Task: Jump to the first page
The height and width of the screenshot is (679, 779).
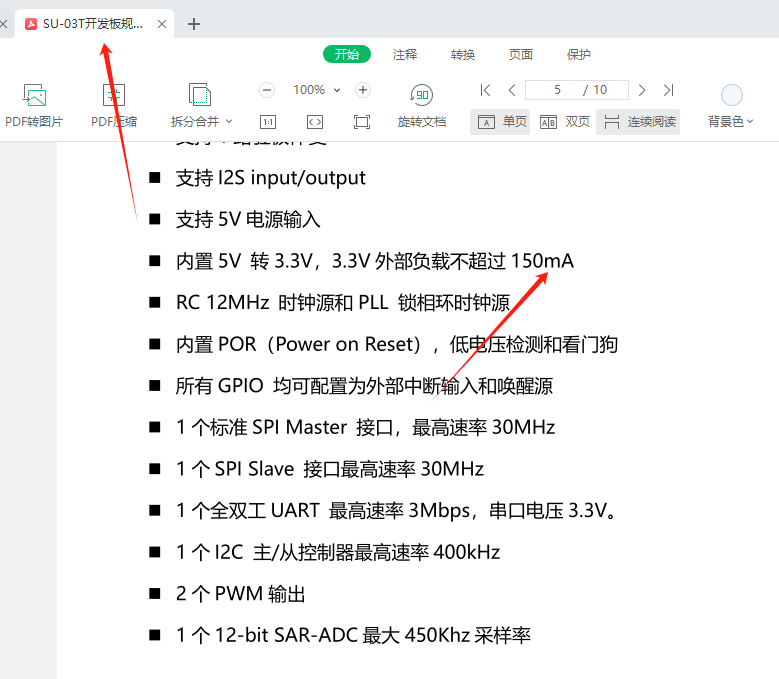Action: pos(485,90)
